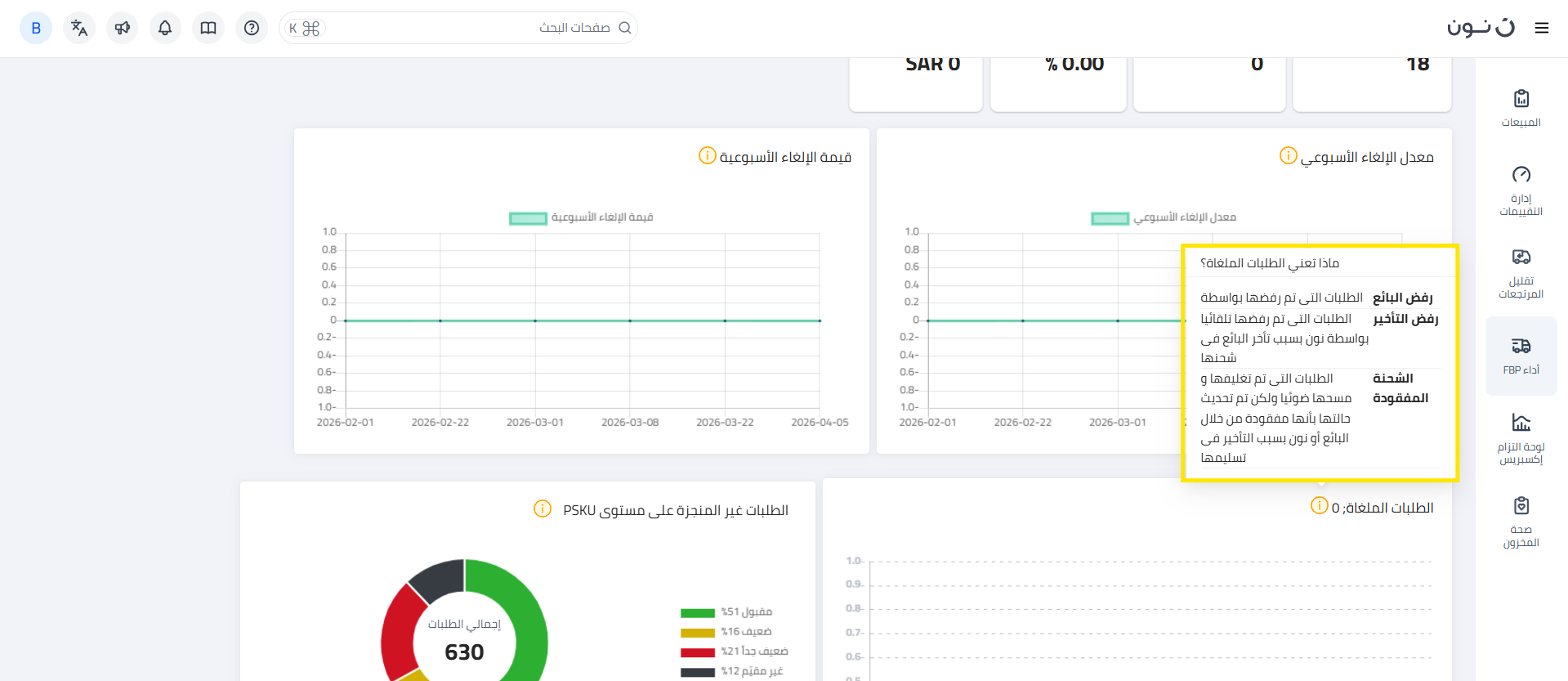This screenshot has width=1568, height=681.
Task: Click the page search input field
Action: 466,28
